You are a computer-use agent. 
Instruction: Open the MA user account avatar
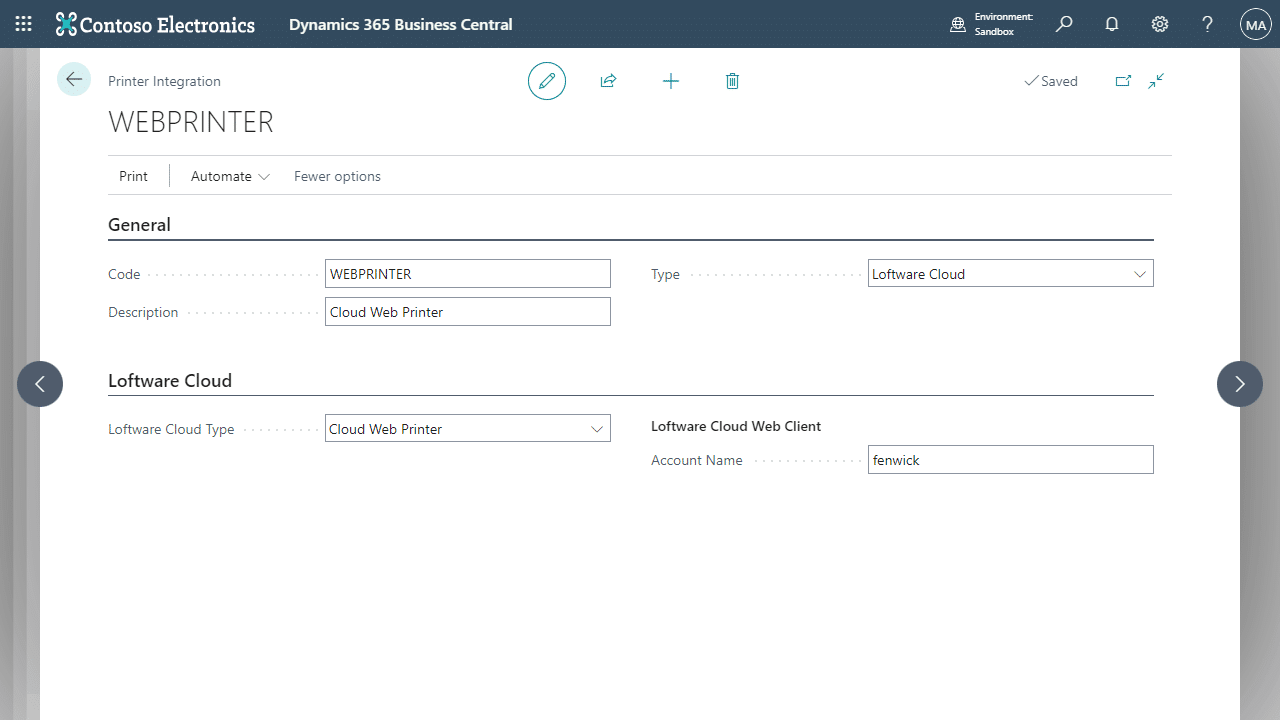pyautogui.click(x=1255, y=24)
